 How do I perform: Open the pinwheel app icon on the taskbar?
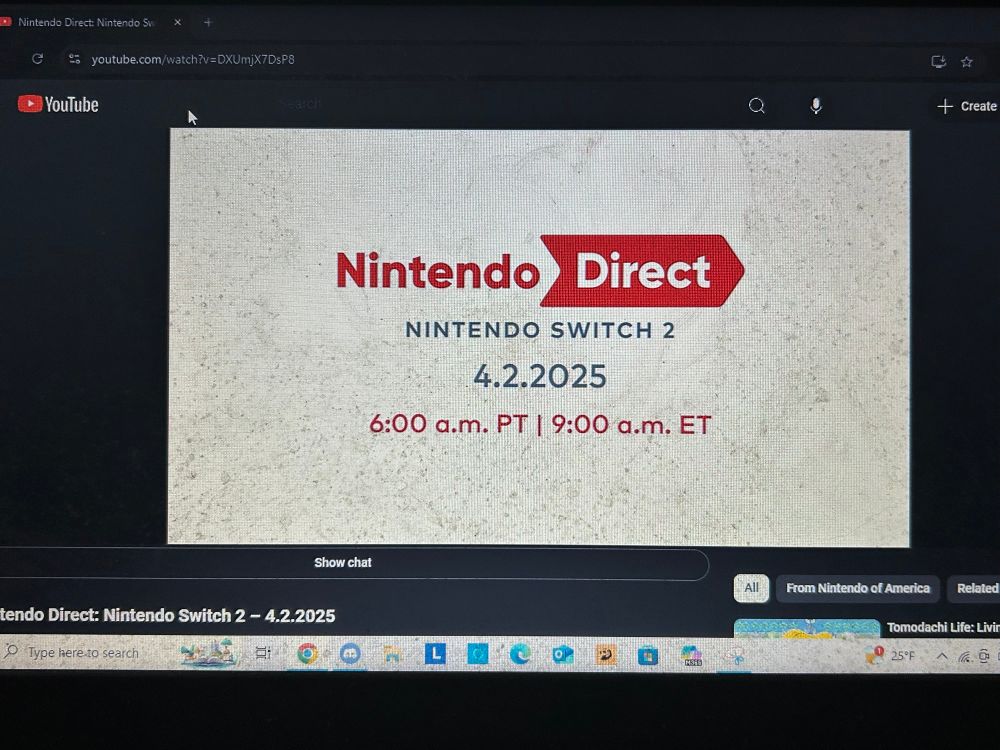(x=735, y=656)
